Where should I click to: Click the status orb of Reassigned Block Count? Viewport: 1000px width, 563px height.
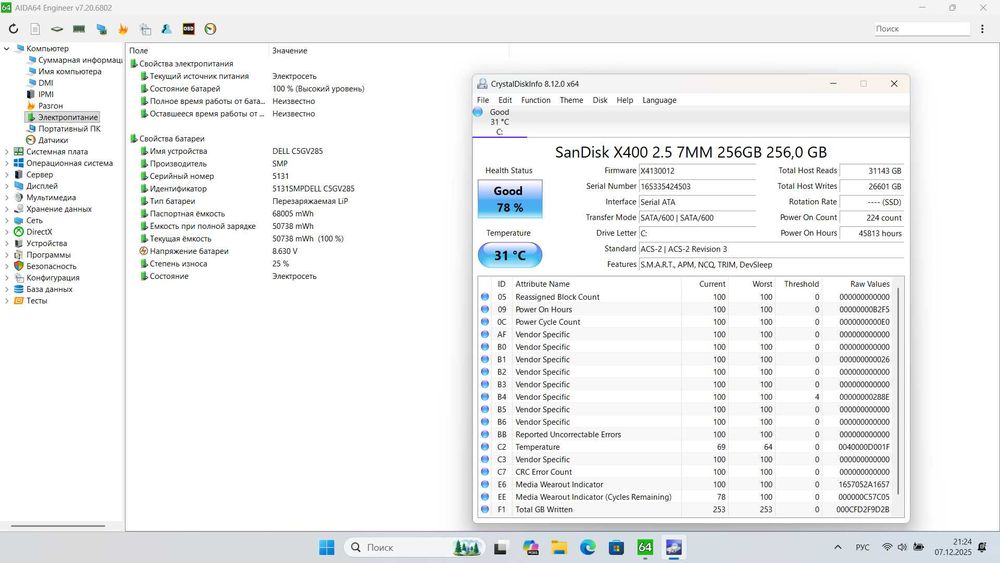pos(485,297)
